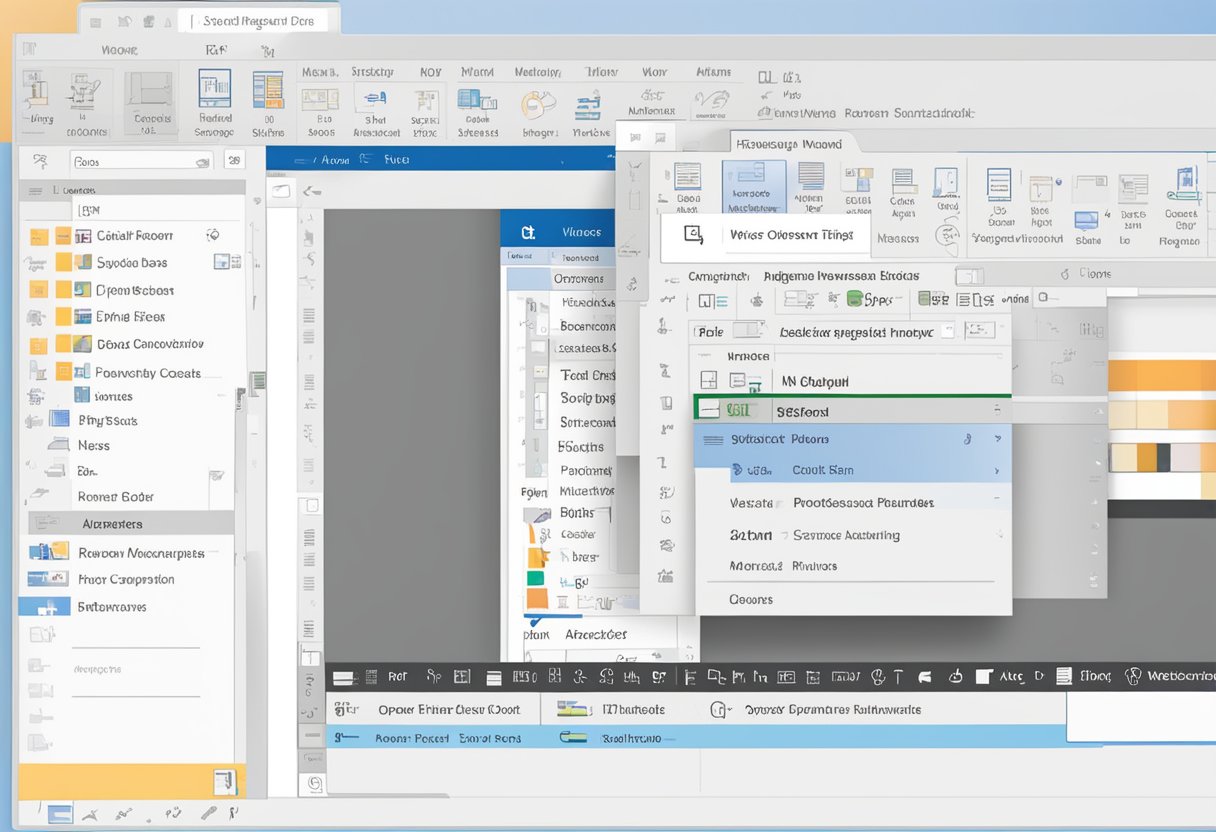This screenshot has height=832, width=1216.
Task: Expand the Sotracat Pdoors submenu arrow
Action: tap(997, 439)
